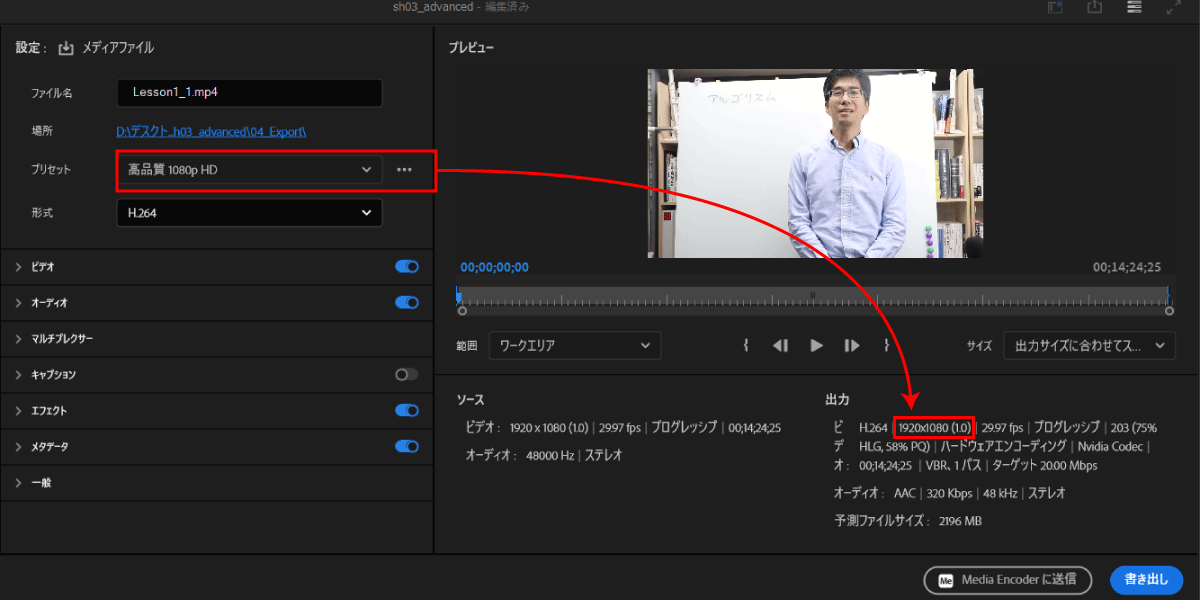Click the 書き出し export button
Image resolution: width=1200 pixels, height=600 pixels.
click(x=1146, y=579)
